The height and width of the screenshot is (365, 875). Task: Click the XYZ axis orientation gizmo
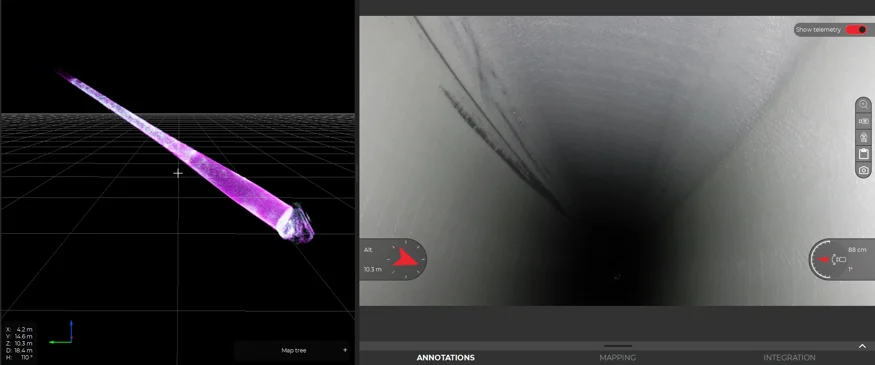click(60, 333)
